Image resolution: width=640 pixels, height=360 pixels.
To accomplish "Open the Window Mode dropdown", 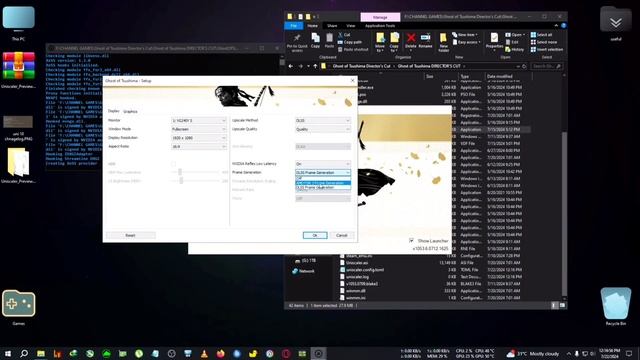I will click(199, 129).
